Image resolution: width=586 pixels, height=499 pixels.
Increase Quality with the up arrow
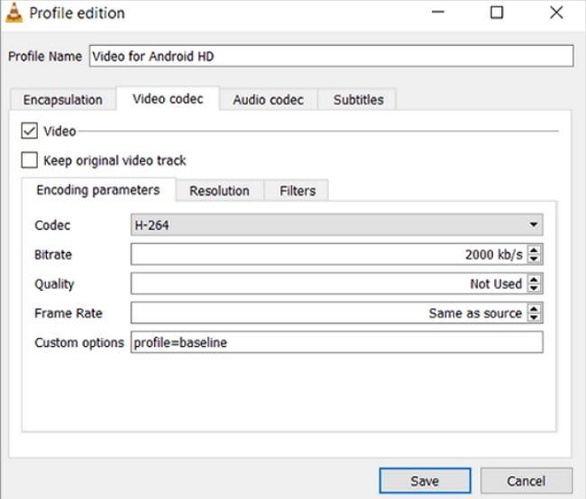pos(534,280)
